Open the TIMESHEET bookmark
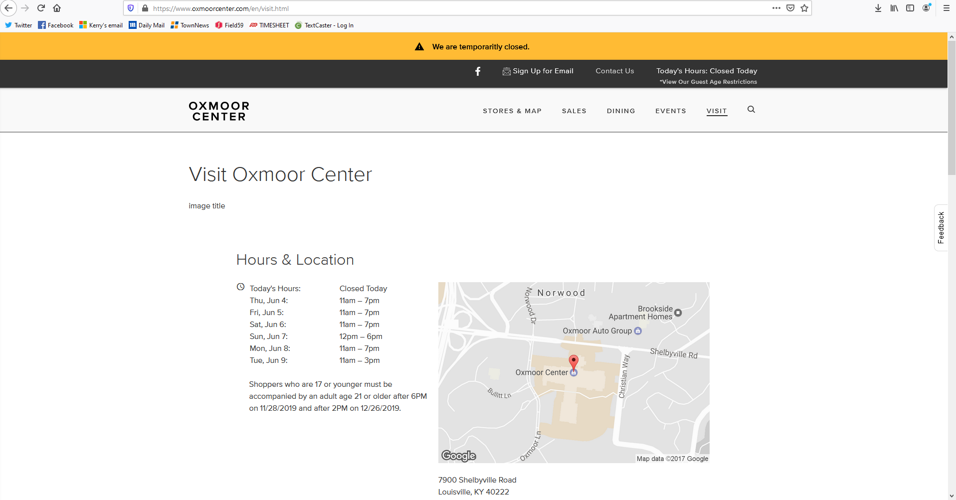The width and height of the screenshot is (956, 500). pos(269,25)
